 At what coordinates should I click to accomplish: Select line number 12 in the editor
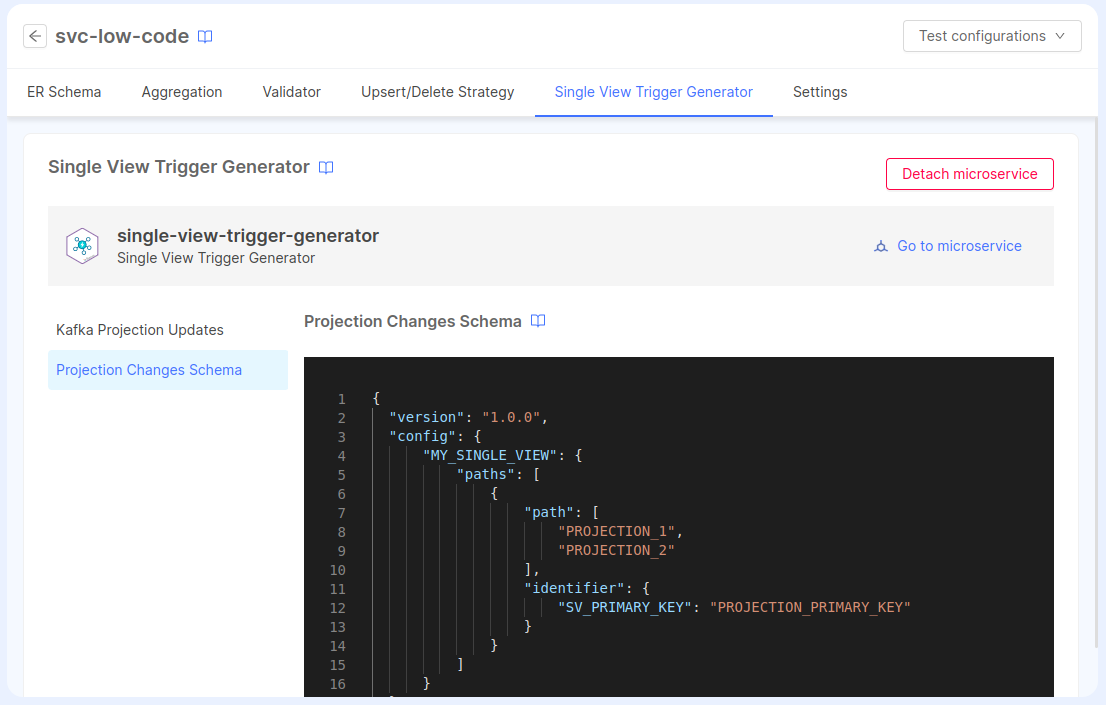click(338, 607)
